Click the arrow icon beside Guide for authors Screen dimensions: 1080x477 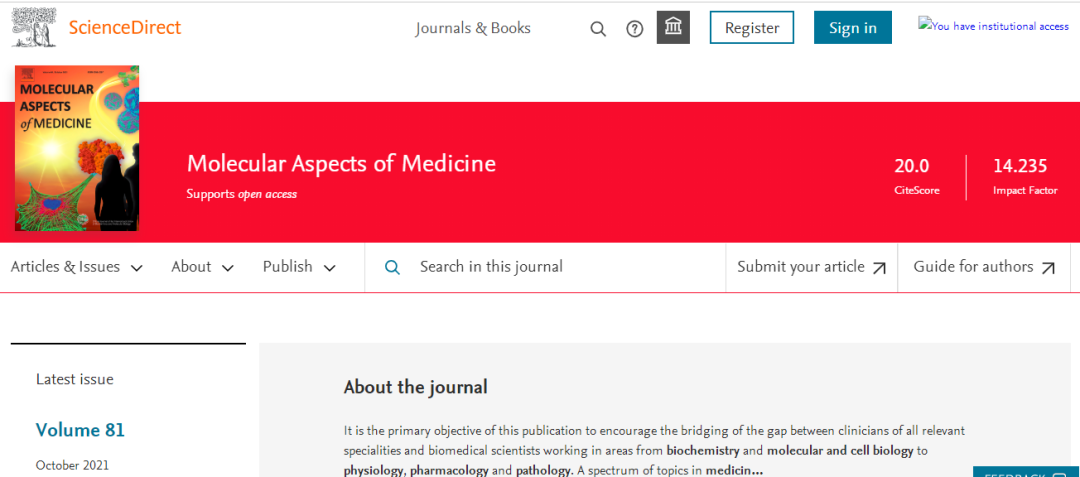(x=1048, y=268)
